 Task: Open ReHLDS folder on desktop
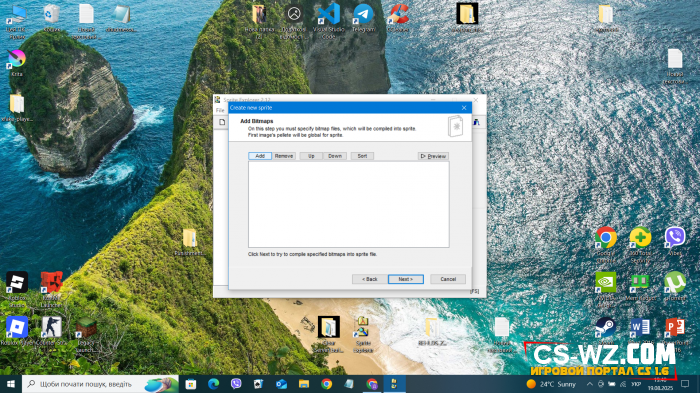pyautogui.click(x=432, y=331)
